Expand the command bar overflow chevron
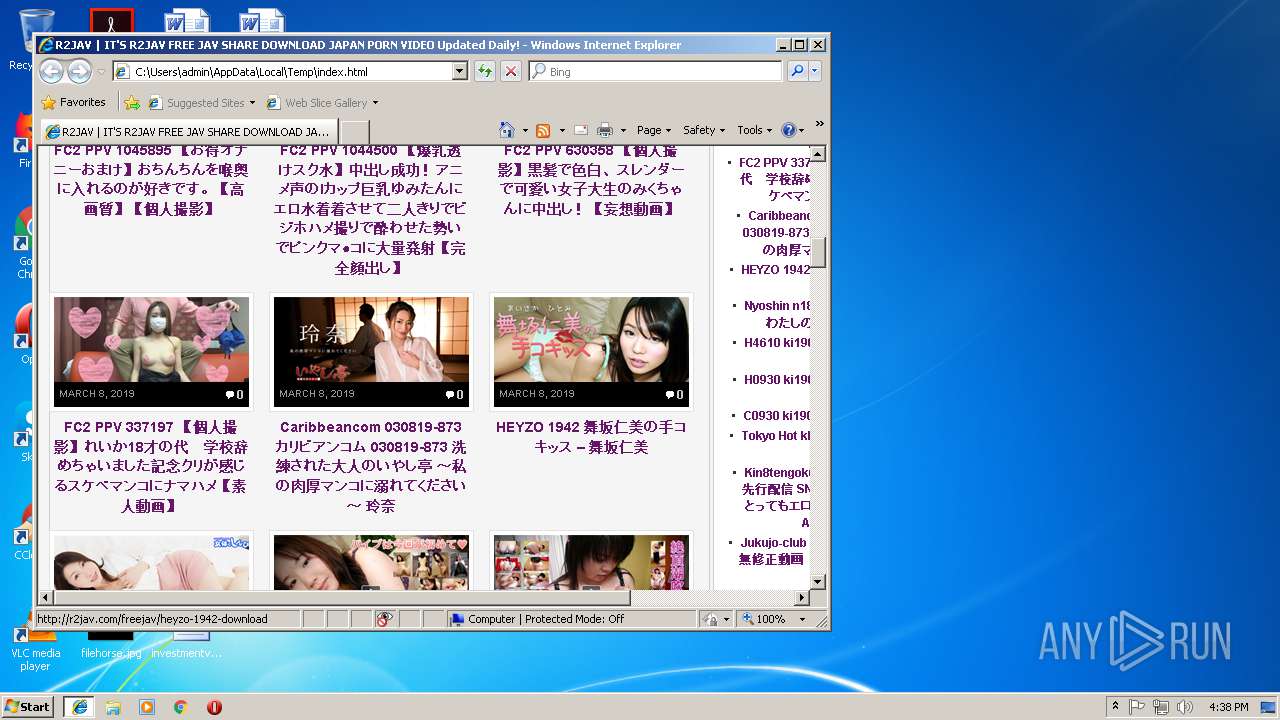The height and width of the screenshot is (720, 1280). [x=819, y=124]
